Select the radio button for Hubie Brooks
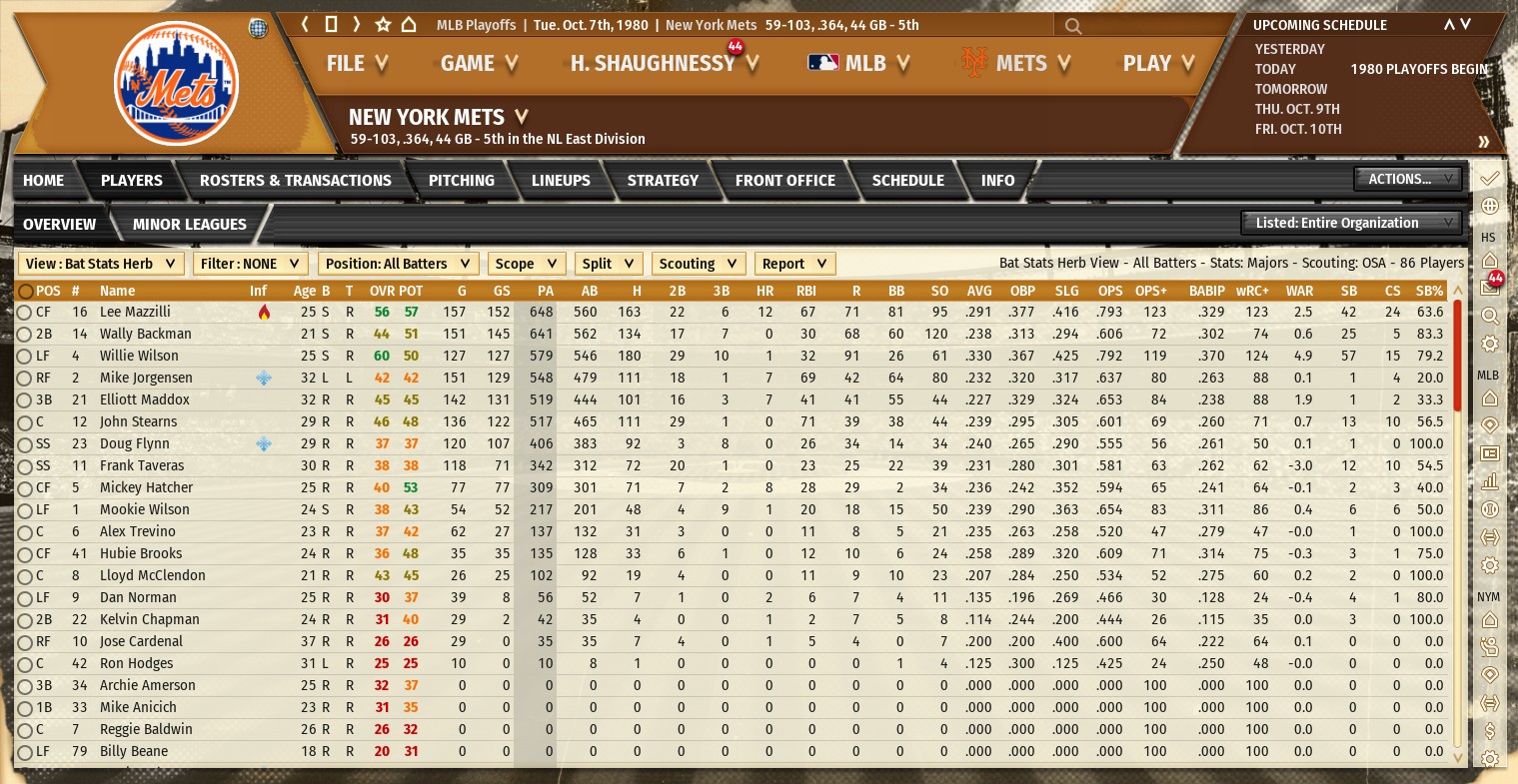This screenshot has height=784, width=1518. (24, 554)
